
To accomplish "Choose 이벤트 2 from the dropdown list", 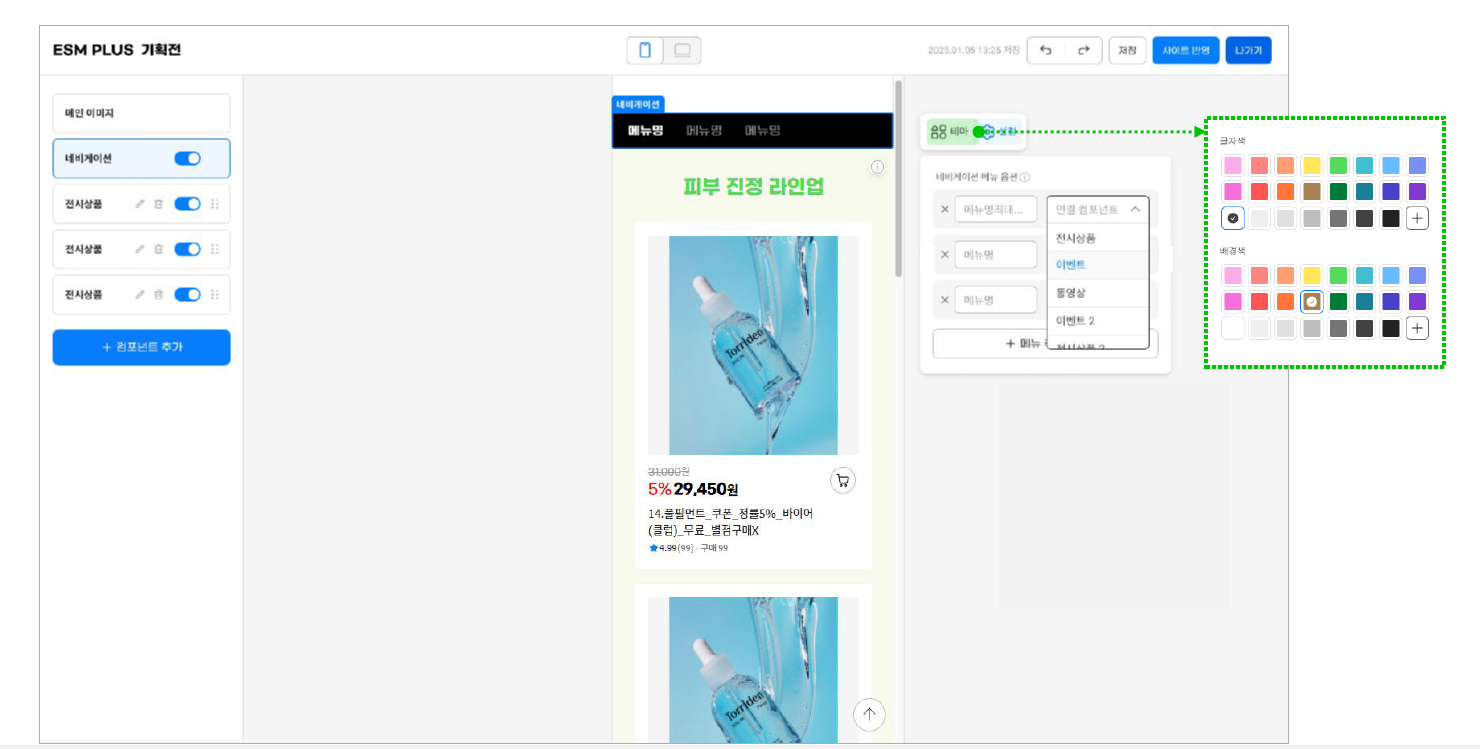I will [x=1098, y=321].
